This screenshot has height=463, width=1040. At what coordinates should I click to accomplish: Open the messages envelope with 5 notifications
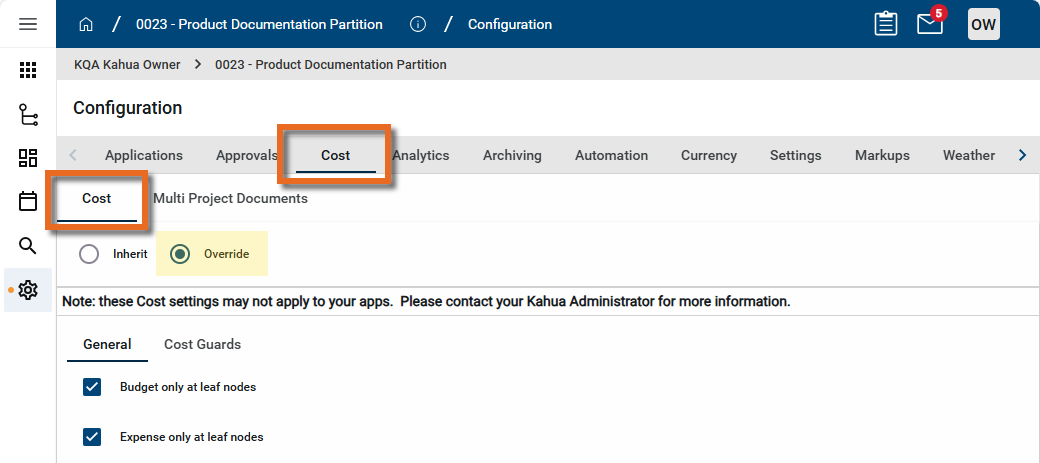click(930, 24)
